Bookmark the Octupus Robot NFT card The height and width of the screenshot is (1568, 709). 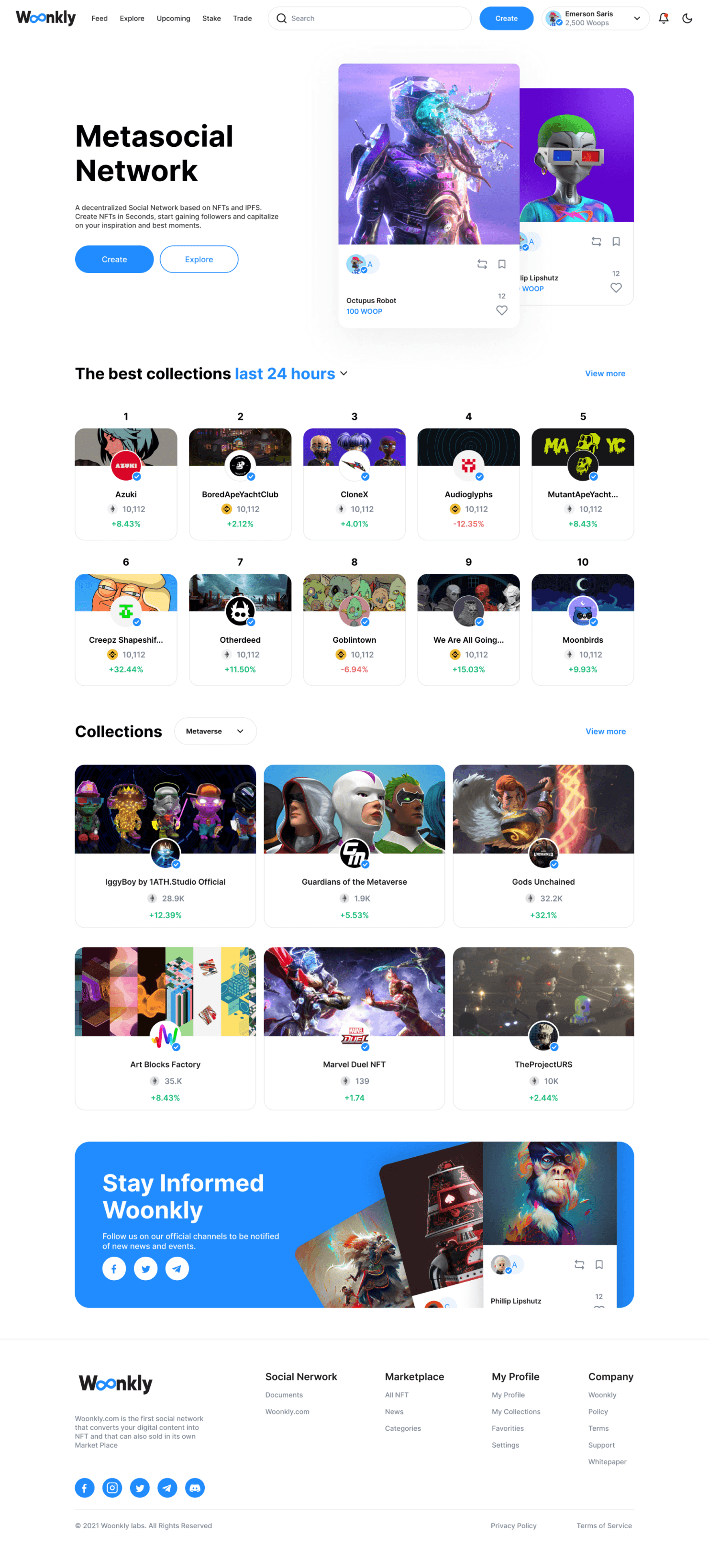[x=501, y=264]
